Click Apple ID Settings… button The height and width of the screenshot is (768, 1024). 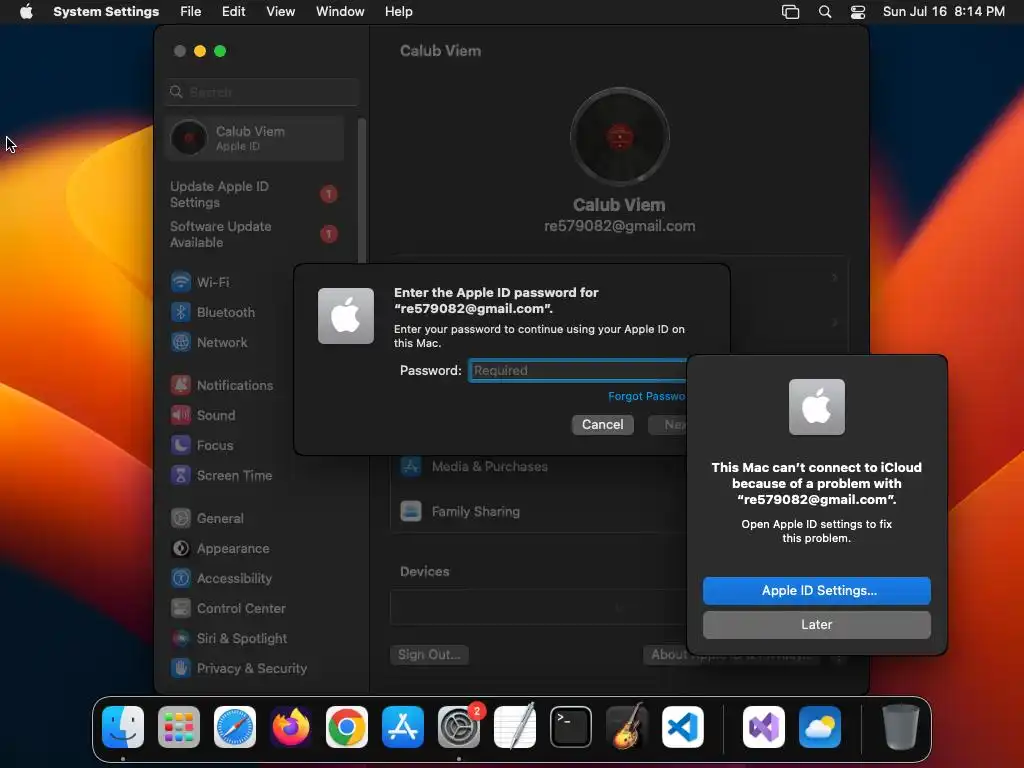(817, 590)
